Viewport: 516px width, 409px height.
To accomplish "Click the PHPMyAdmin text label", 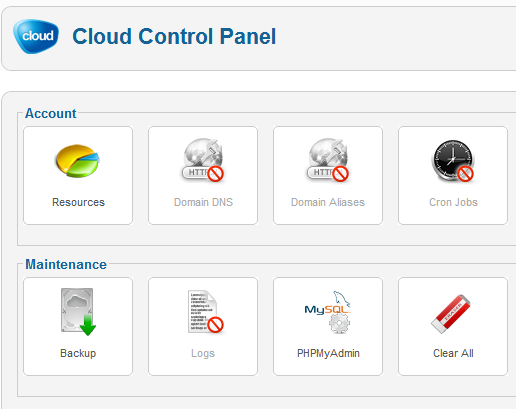I will 328,353.
